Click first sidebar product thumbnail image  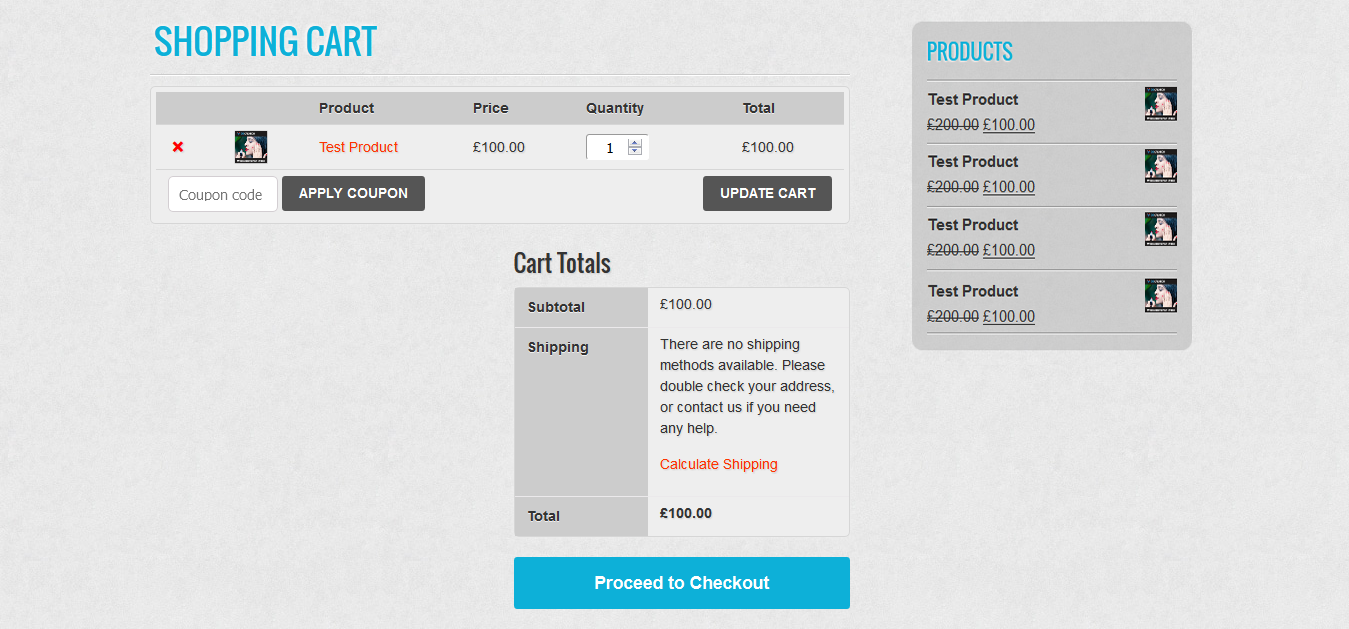point(1161,104)
